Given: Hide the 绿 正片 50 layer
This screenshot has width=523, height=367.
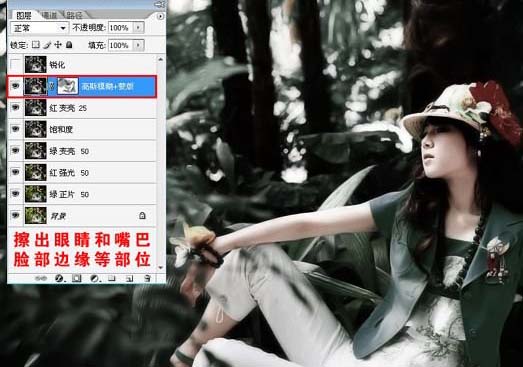Looking at the screenshot, I should point(15,194).
